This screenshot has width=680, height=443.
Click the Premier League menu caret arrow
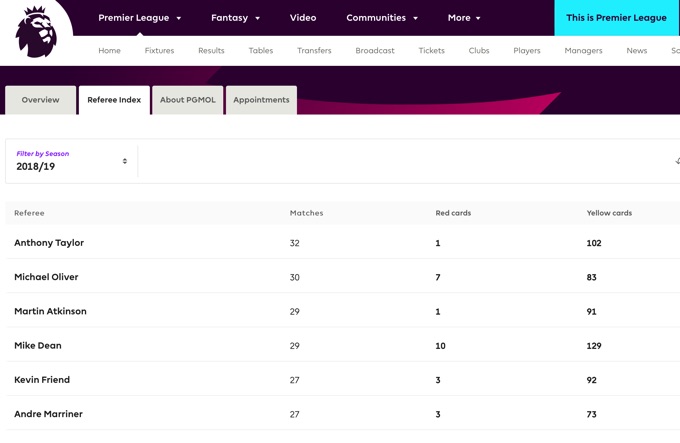click(x=178, y=18)
